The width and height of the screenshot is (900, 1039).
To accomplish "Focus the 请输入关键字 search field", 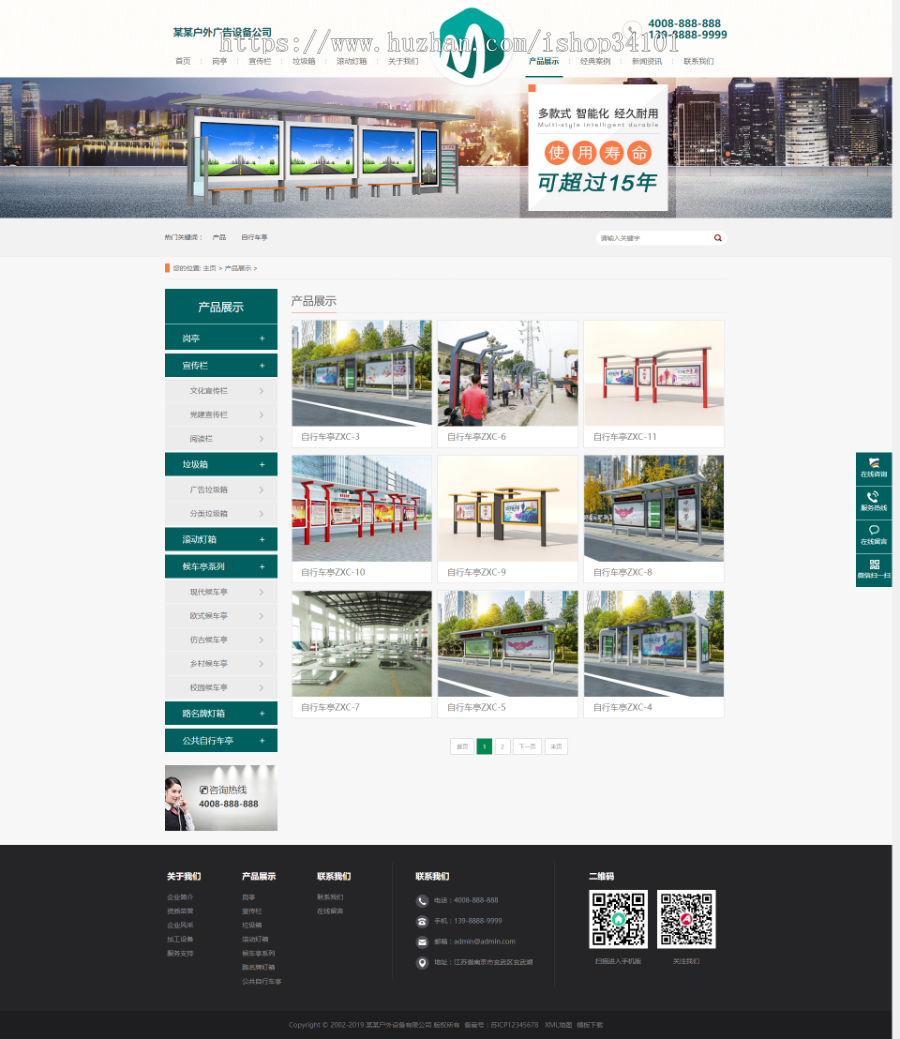I will coord(654,238).
